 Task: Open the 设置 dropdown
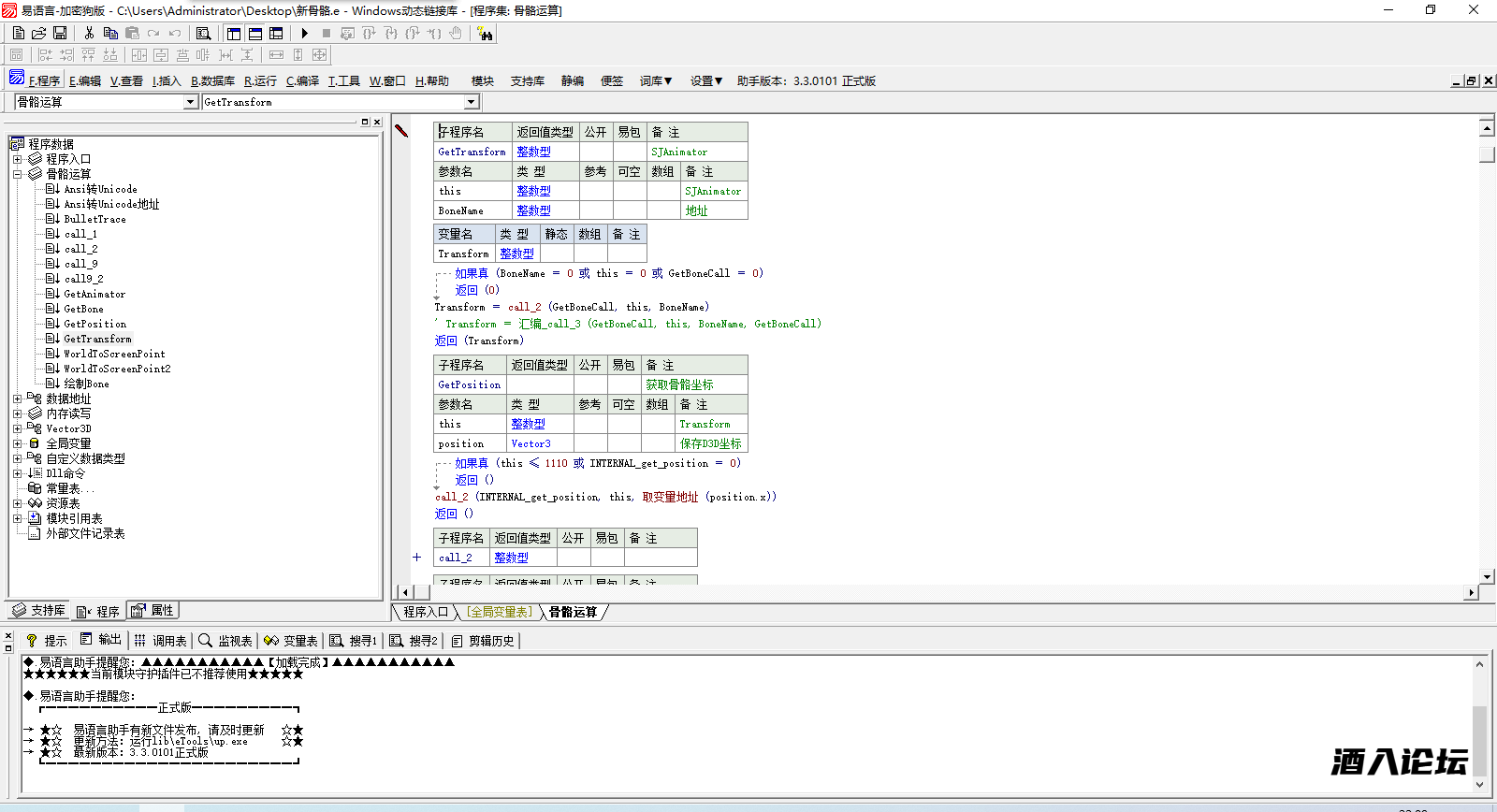coord(706,80)
